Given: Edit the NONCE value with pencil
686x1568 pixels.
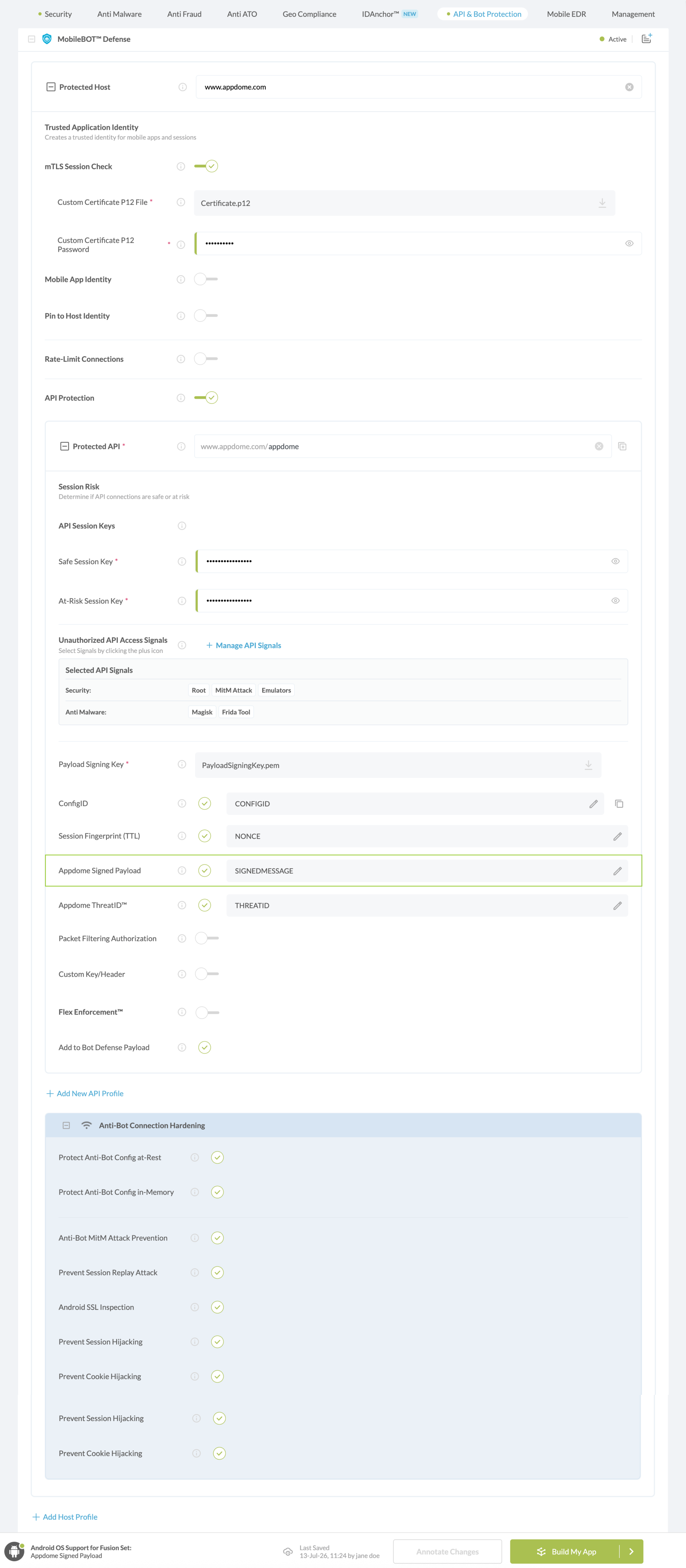Looking at the screenshot, I should click(x=617, y=836).
